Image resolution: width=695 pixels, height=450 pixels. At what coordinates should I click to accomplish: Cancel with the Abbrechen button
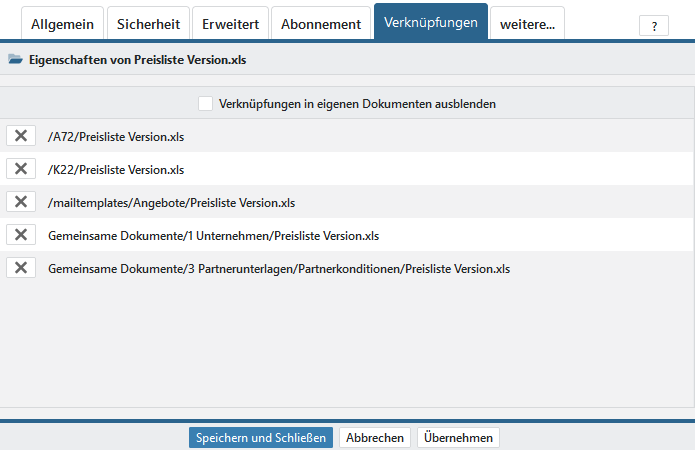(375, 438)
